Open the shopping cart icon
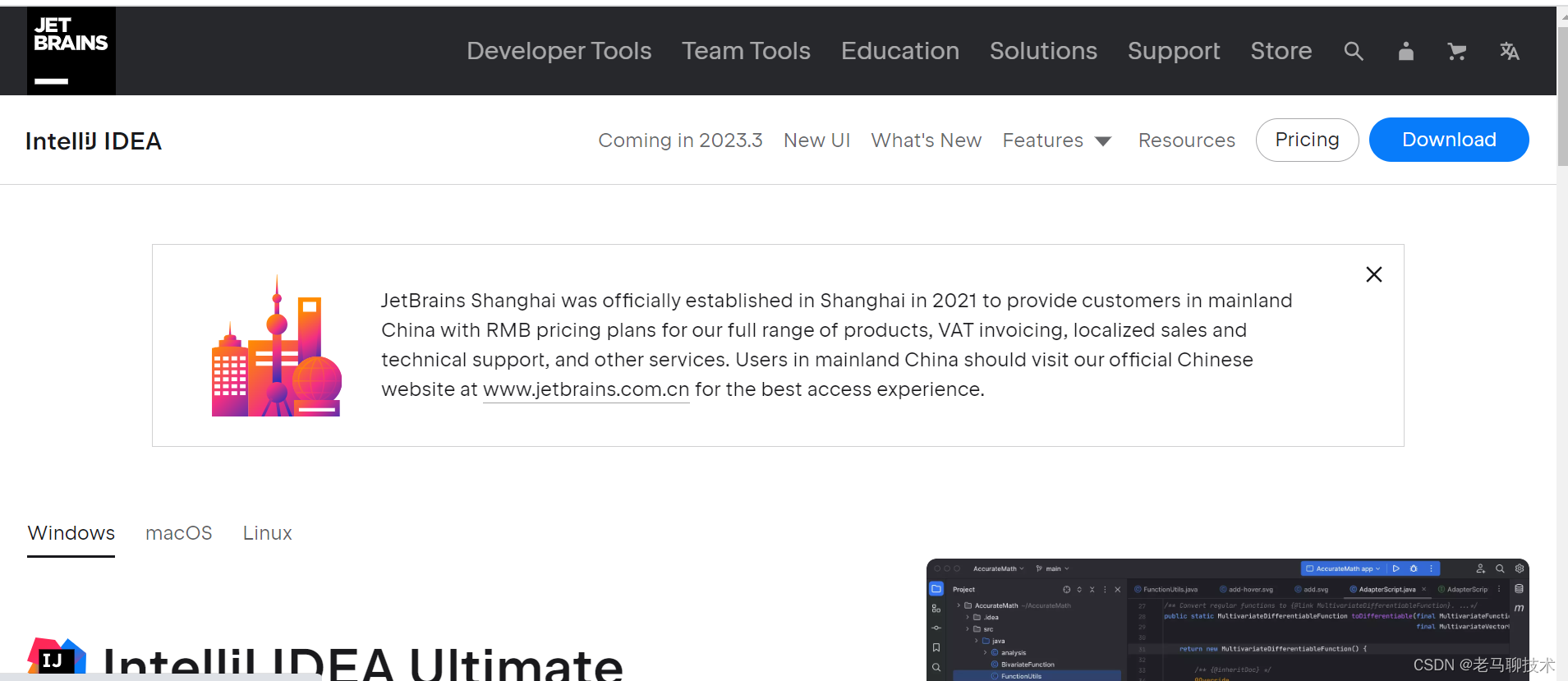The width and height of the screenshot is (1568, 681). (1457, 52)
